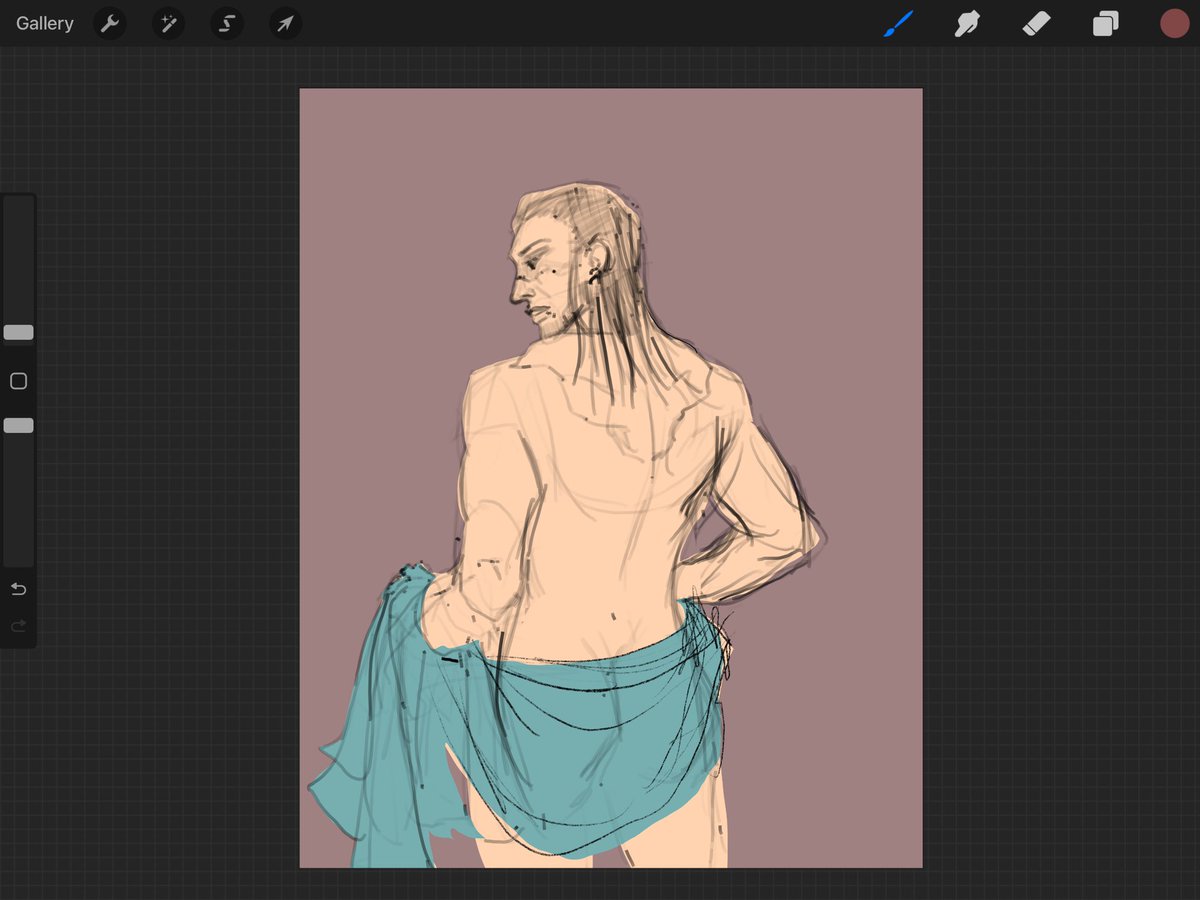
Task: Activate the Selection tool
Action: point(227,23)
